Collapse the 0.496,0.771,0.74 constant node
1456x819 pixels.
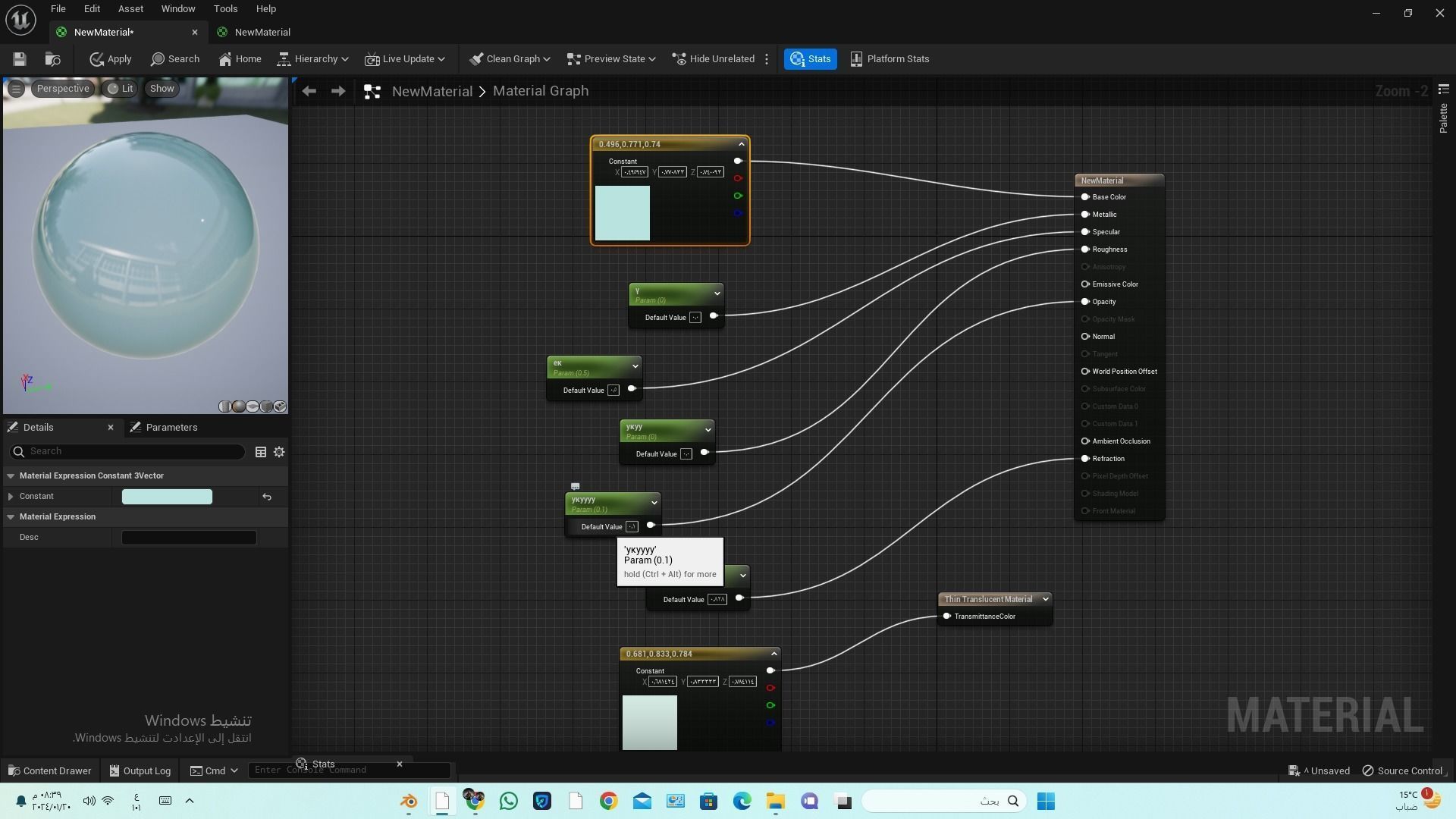(741, 144)
